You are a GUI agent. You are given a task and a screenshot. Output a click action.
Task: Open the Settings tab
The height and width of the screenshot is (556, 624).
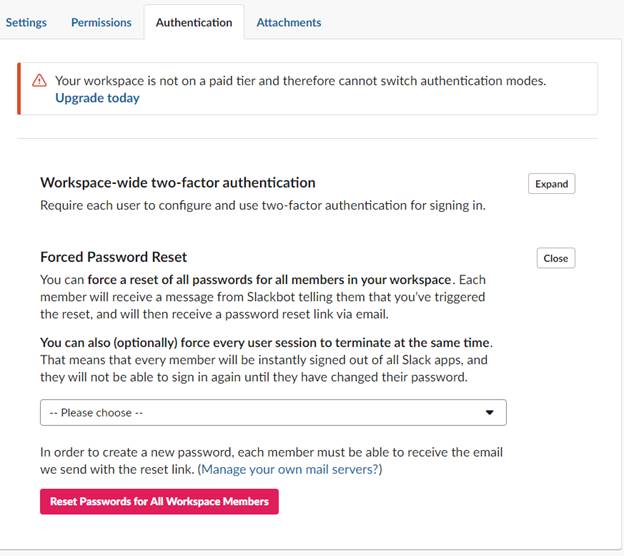click(26, 23)
